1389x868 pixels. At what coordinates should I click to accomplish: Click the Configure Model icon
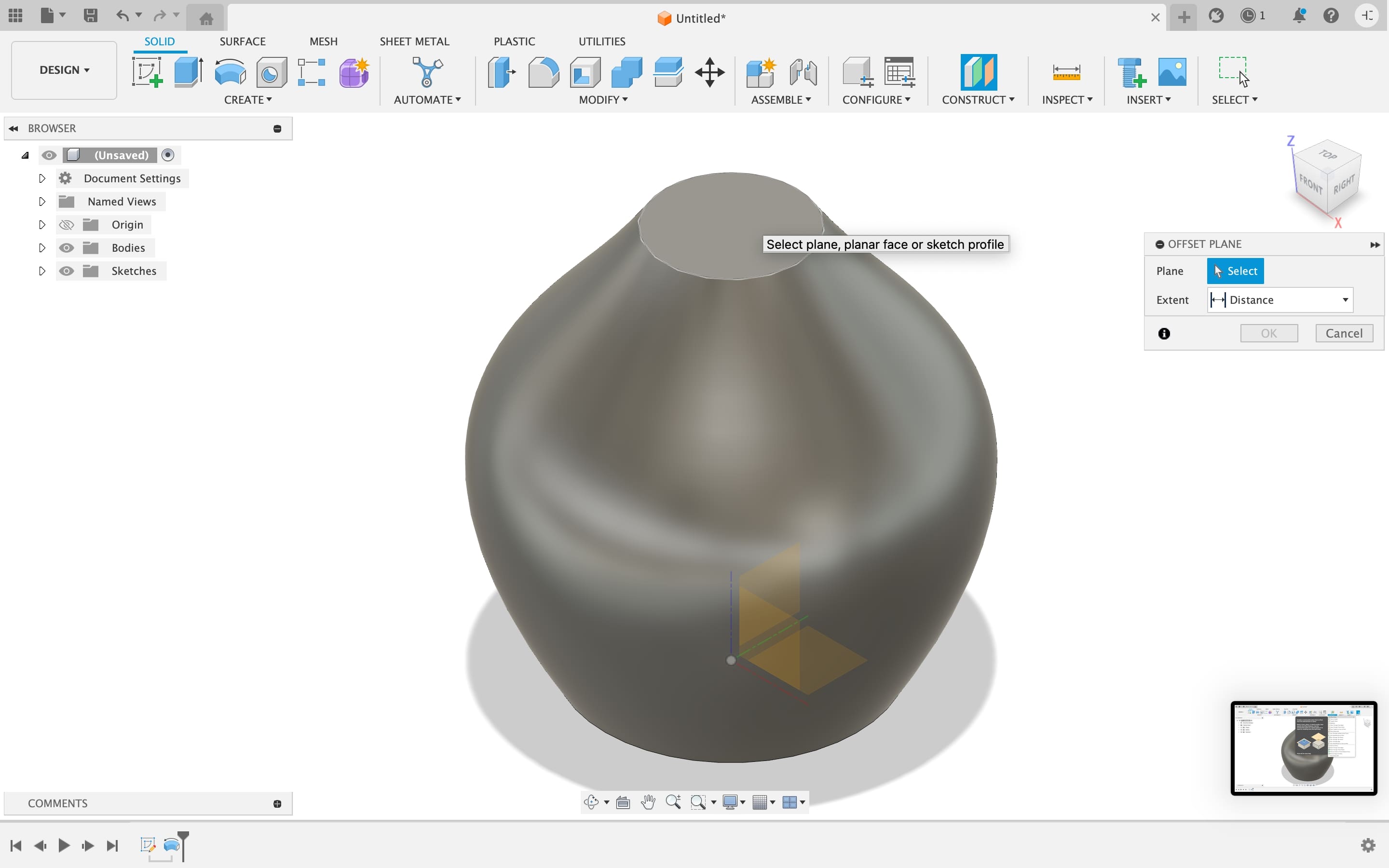coord(858,72)
